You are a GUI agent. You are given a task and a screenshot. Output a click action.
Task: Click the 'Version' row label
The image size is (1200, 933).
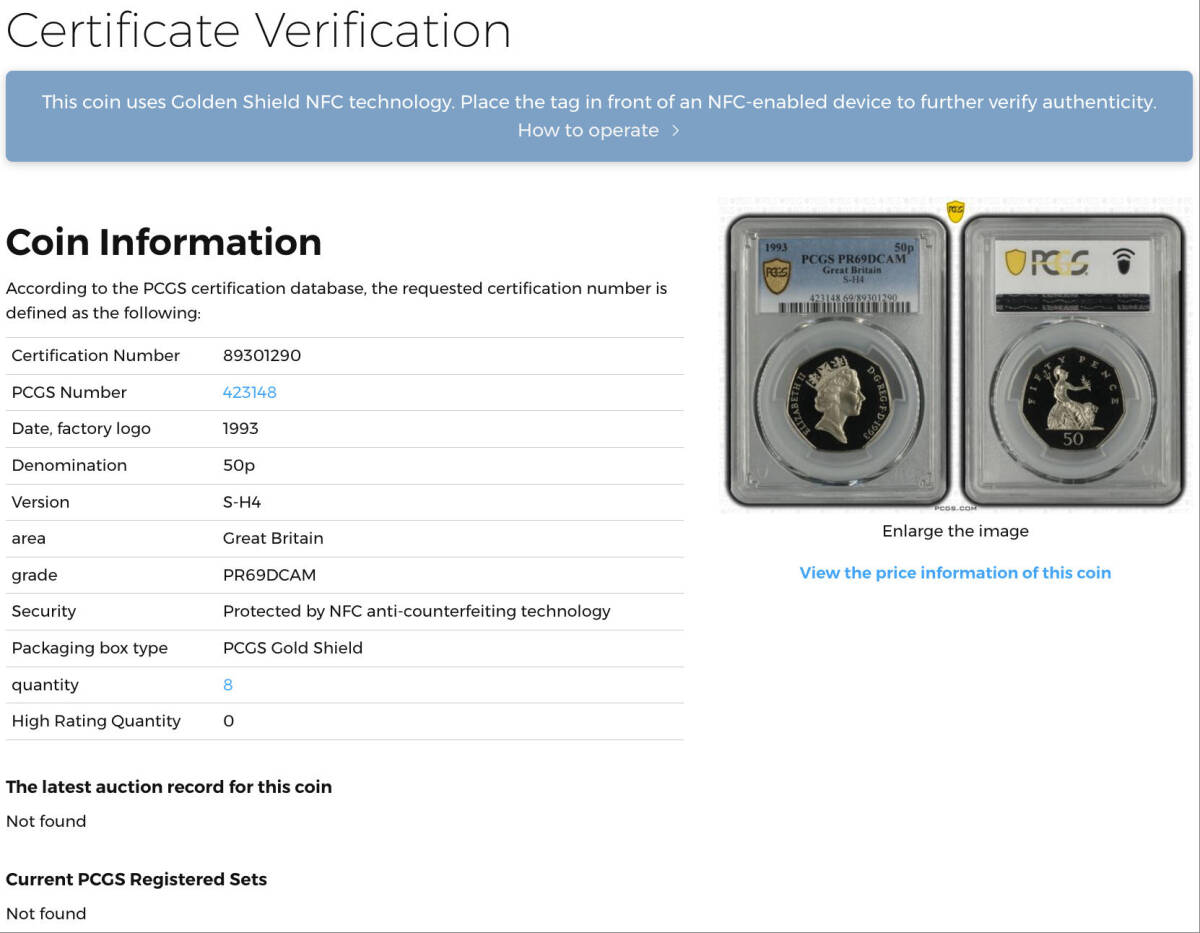click(x=41, y=502)
